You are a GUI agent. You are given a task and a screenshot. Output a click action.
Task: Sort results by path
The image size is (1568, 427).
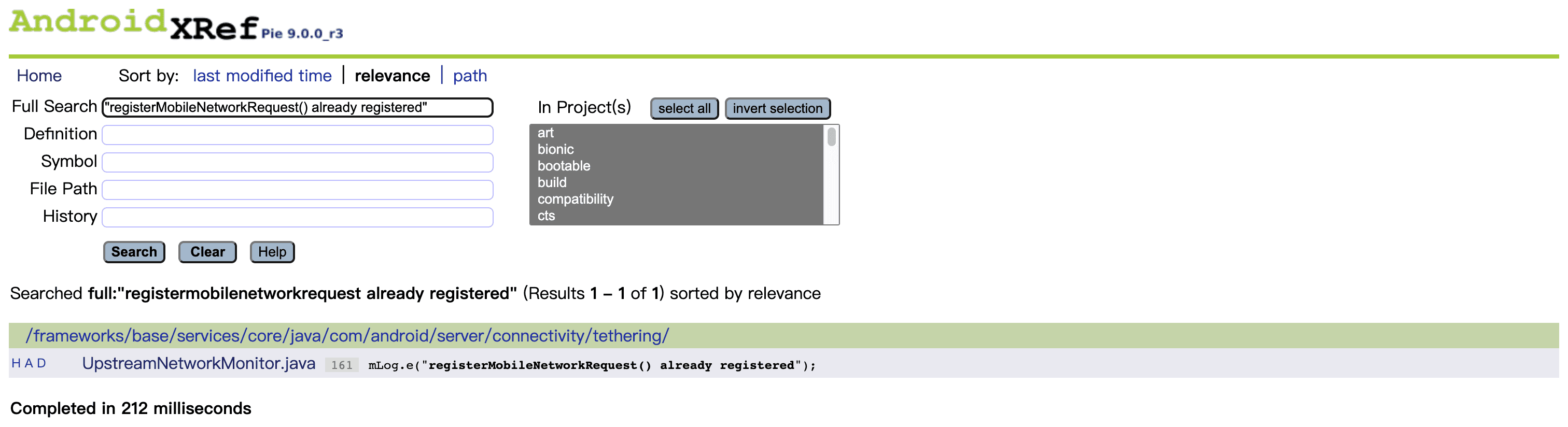tap(469, 76)
